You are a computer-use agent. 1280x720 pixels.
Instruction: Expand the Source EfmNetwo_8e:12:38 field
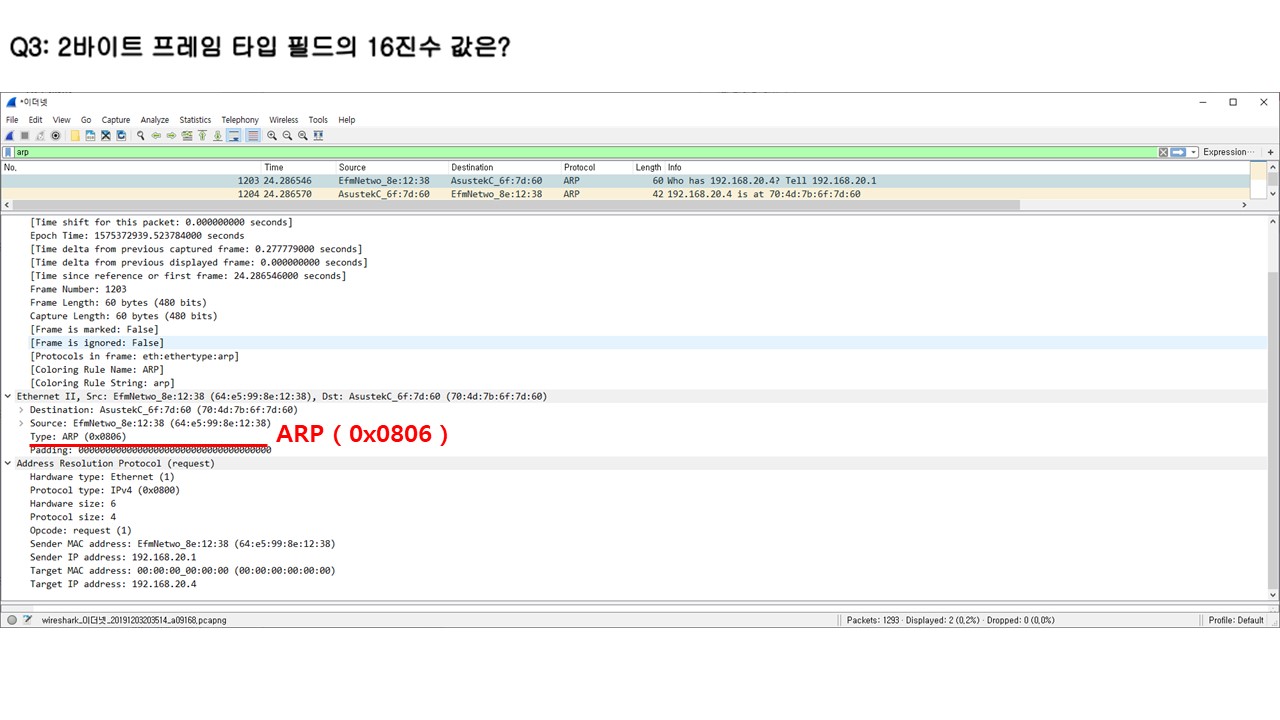21,423
